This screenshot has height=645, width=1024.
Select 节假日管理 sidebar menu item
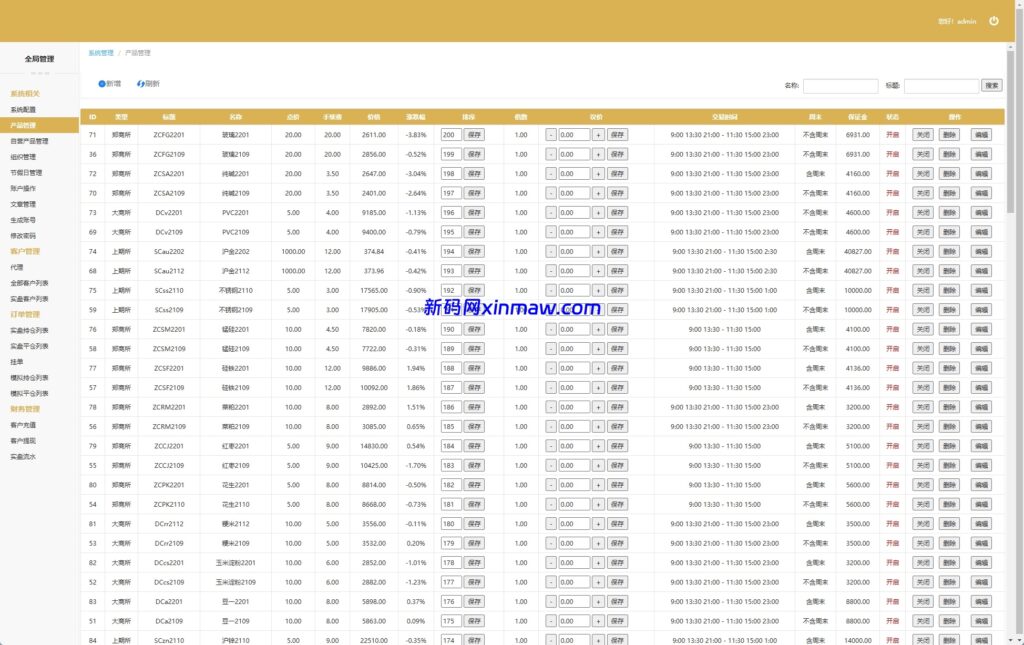click(26, 173)
